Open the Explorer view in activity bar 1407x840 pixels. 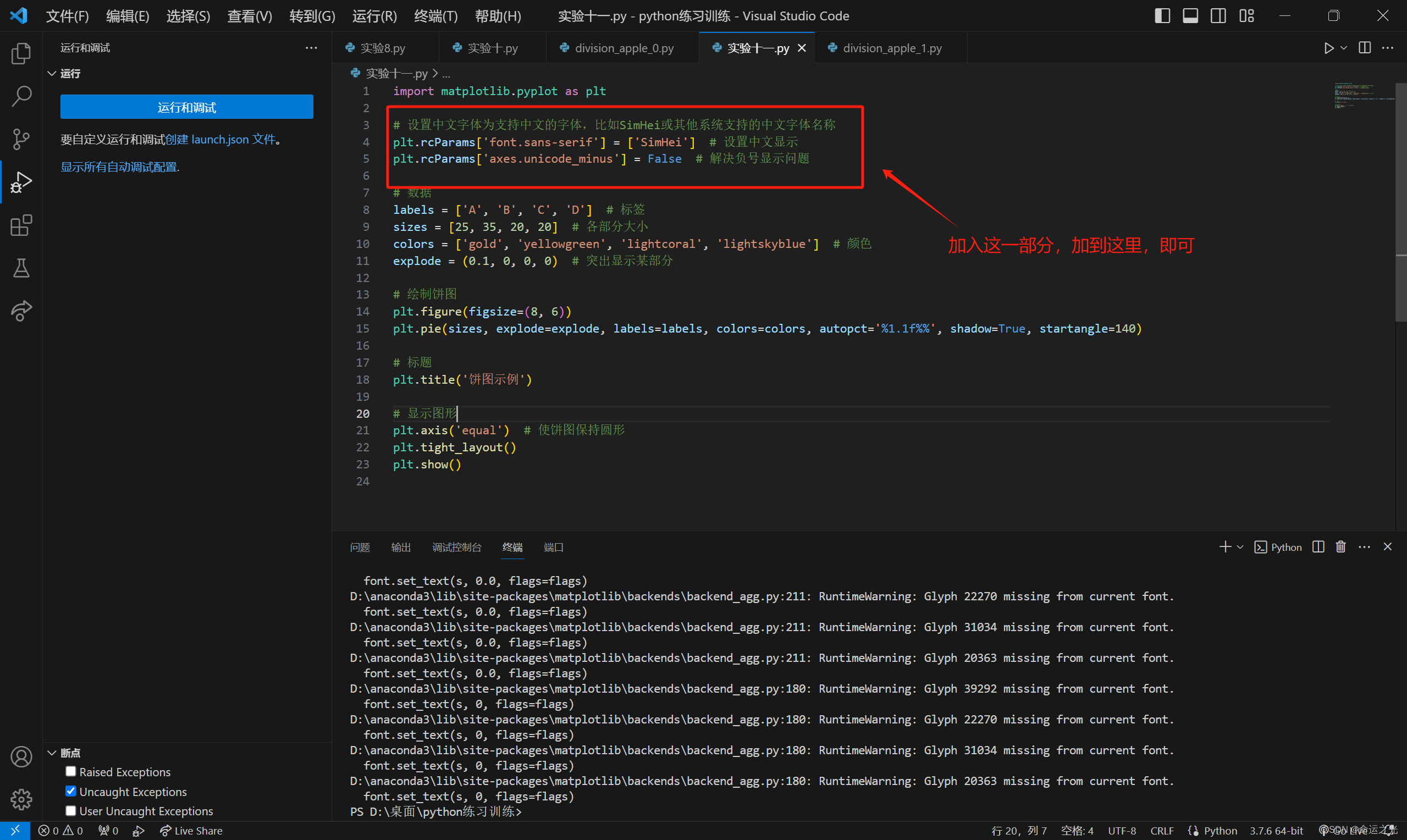click(21, 54)
